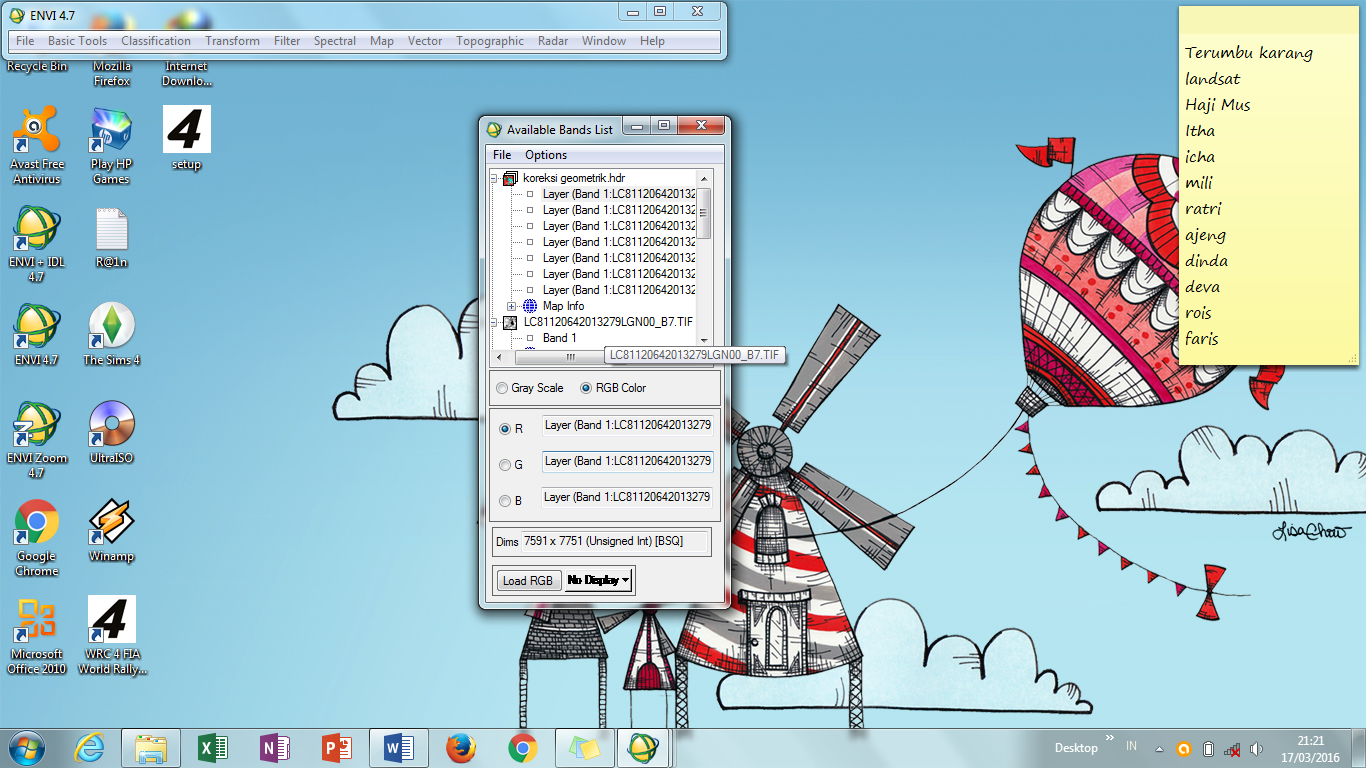
Task: Click the scroll down arrow in bands list
Action: [x=704, y=342]
